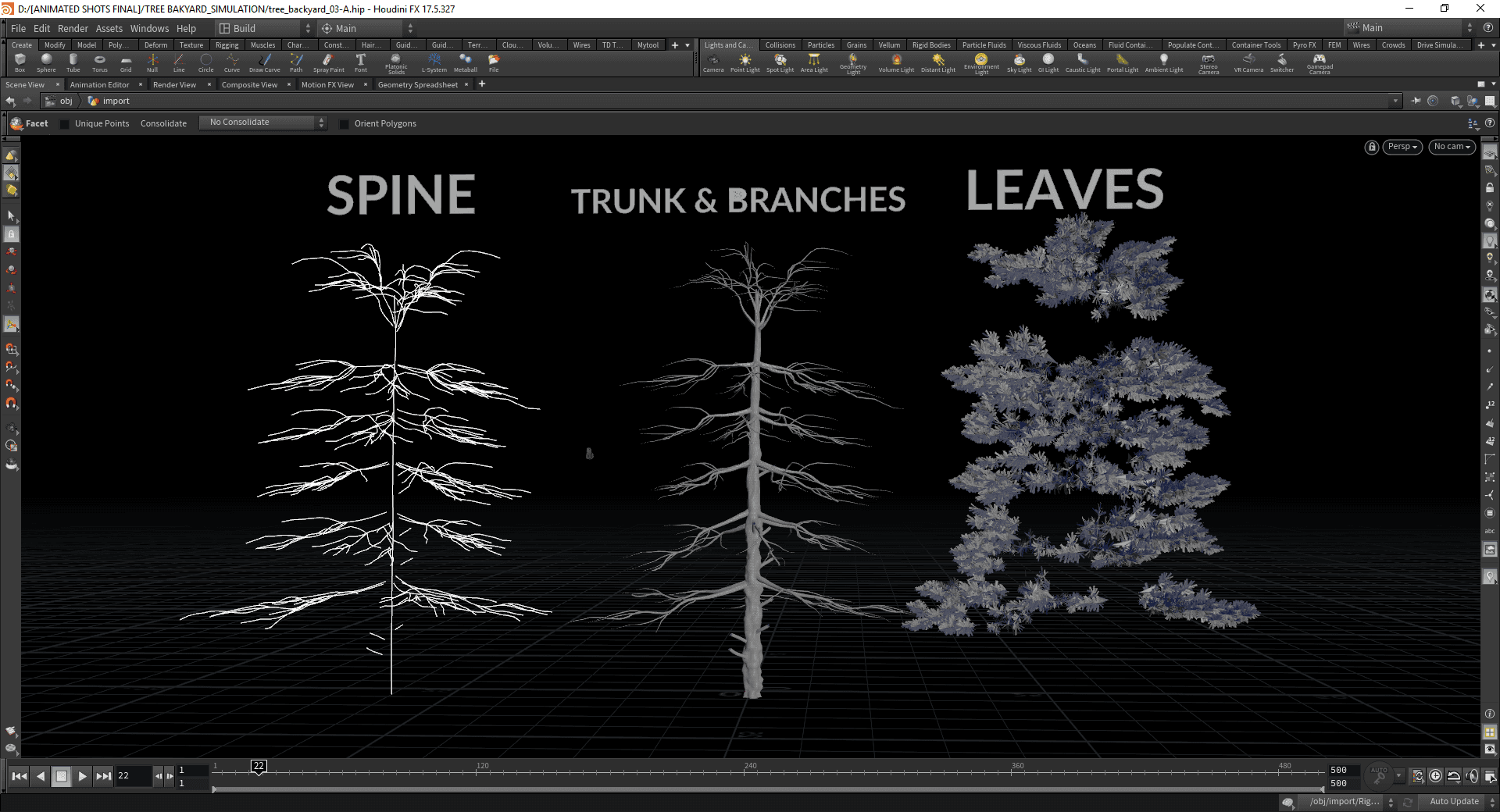Switch to the Geometry Spreadsheet tab
Viewport: 1500px width, 812px height.
click(418, 84)
